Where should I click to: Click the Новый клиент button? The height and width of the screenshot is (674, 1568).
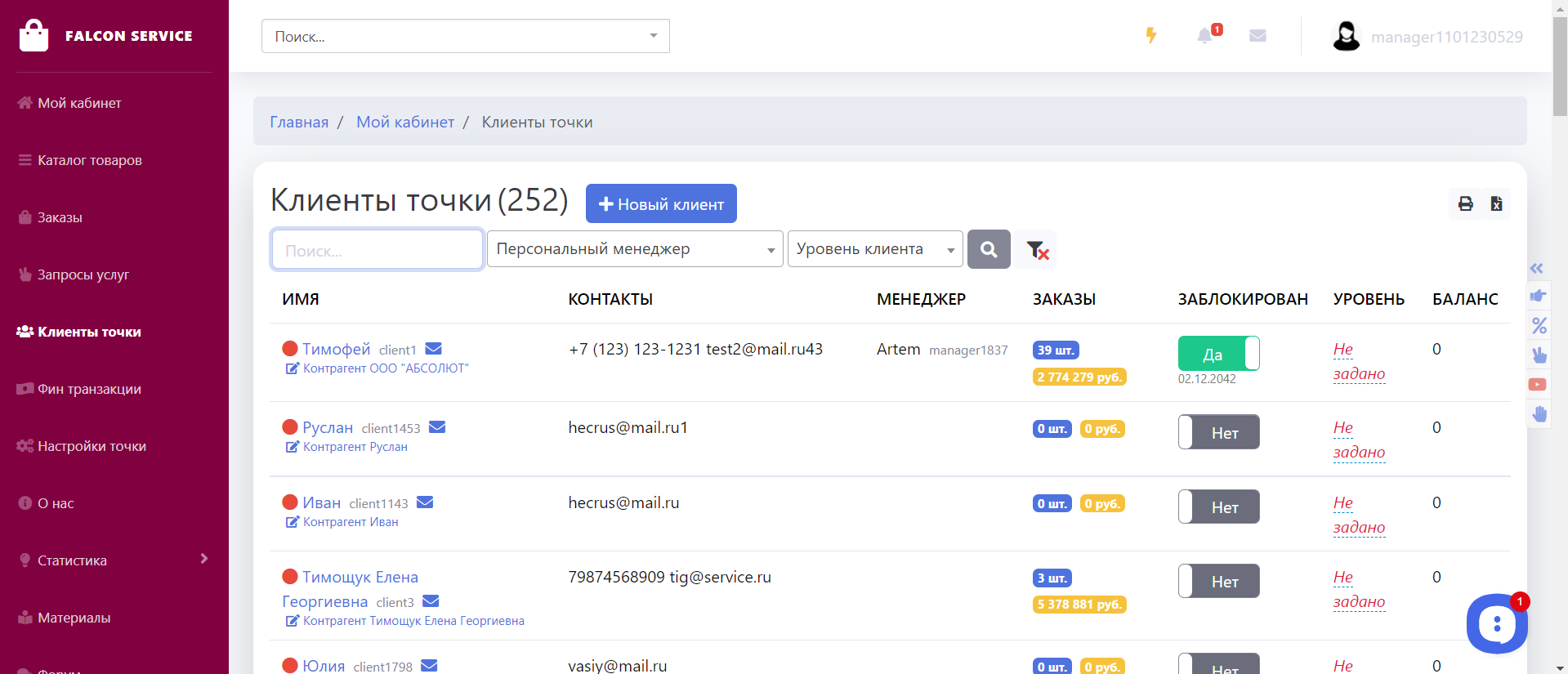click(x=661, y=203)
